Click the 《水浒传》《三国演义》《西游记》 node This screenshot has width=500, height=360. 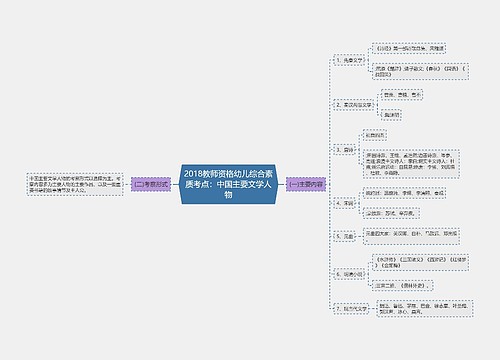click(x=420, y=262)
